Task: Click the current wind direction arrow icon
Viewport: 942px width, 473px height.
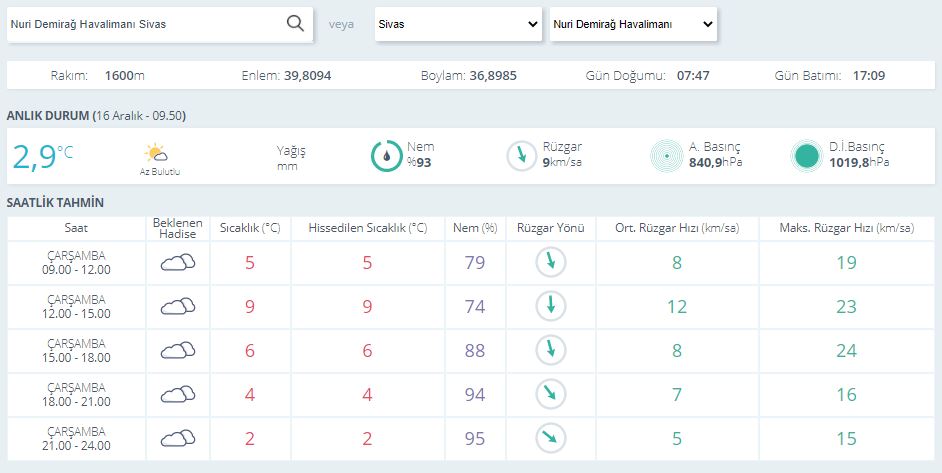Action: [x=521, y=156]
